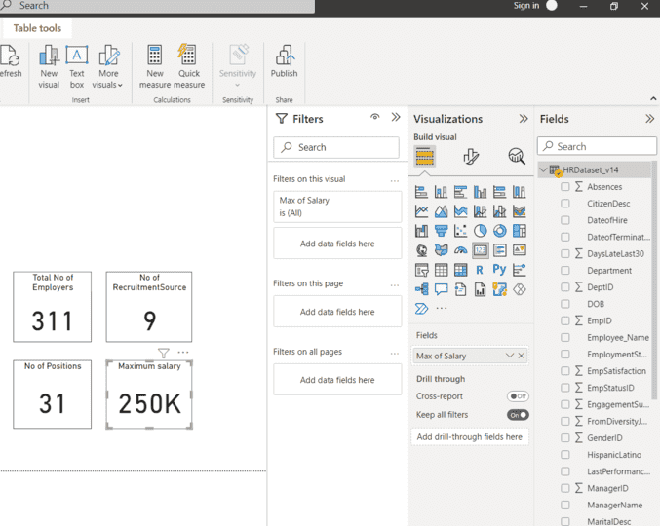
Task: Select the pie chart visualization icon
Action: 480,231
